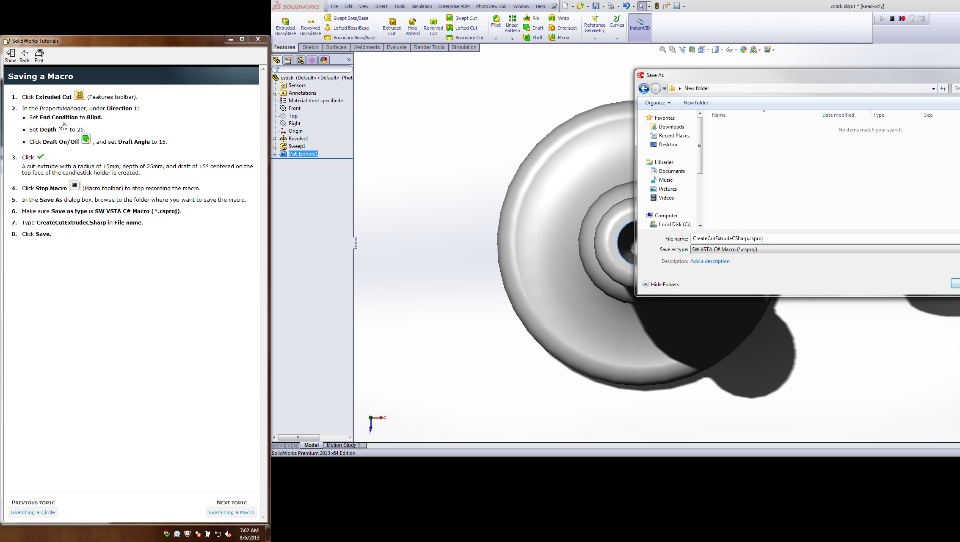Click Zoom to Area icon in view toolbar

(672, 50)
